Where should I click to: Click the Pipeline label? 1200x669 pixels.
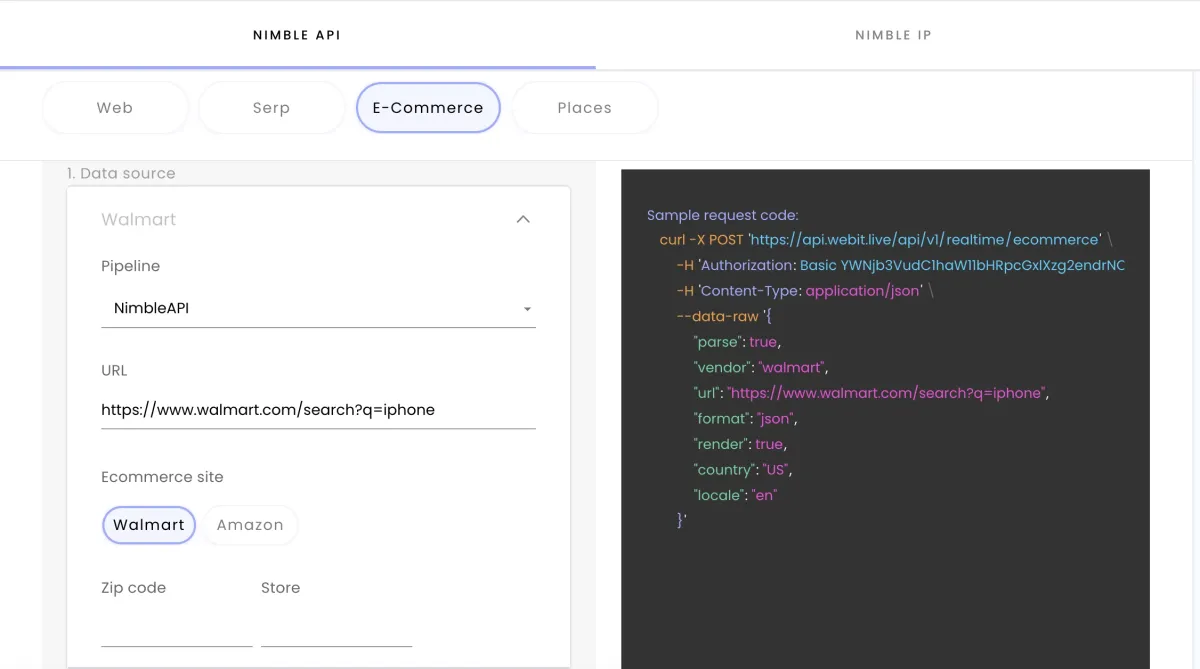coord(131,266)
